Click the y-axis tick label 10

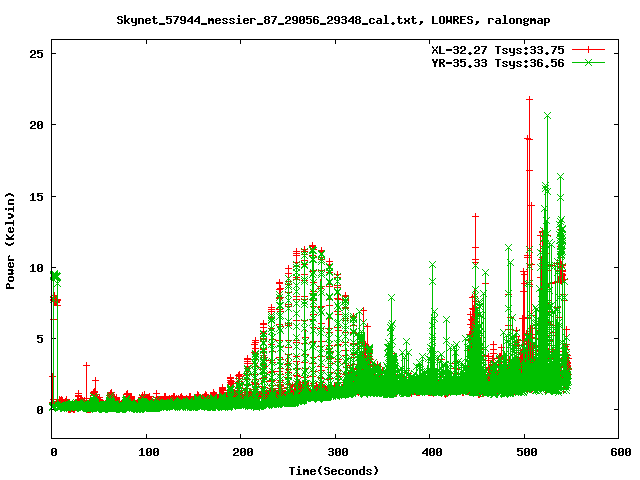click(x=36, y=268)
